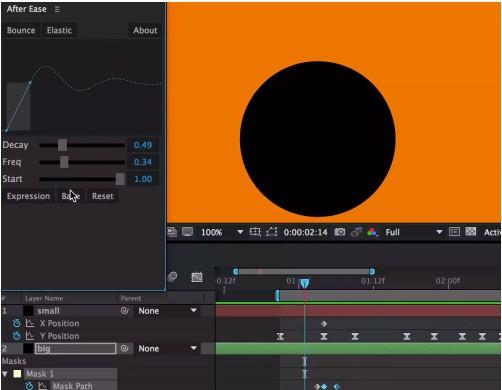Select the Freq value 0.34 field
Viewport: 502px width, 390px height.
(x=143, y=162)
